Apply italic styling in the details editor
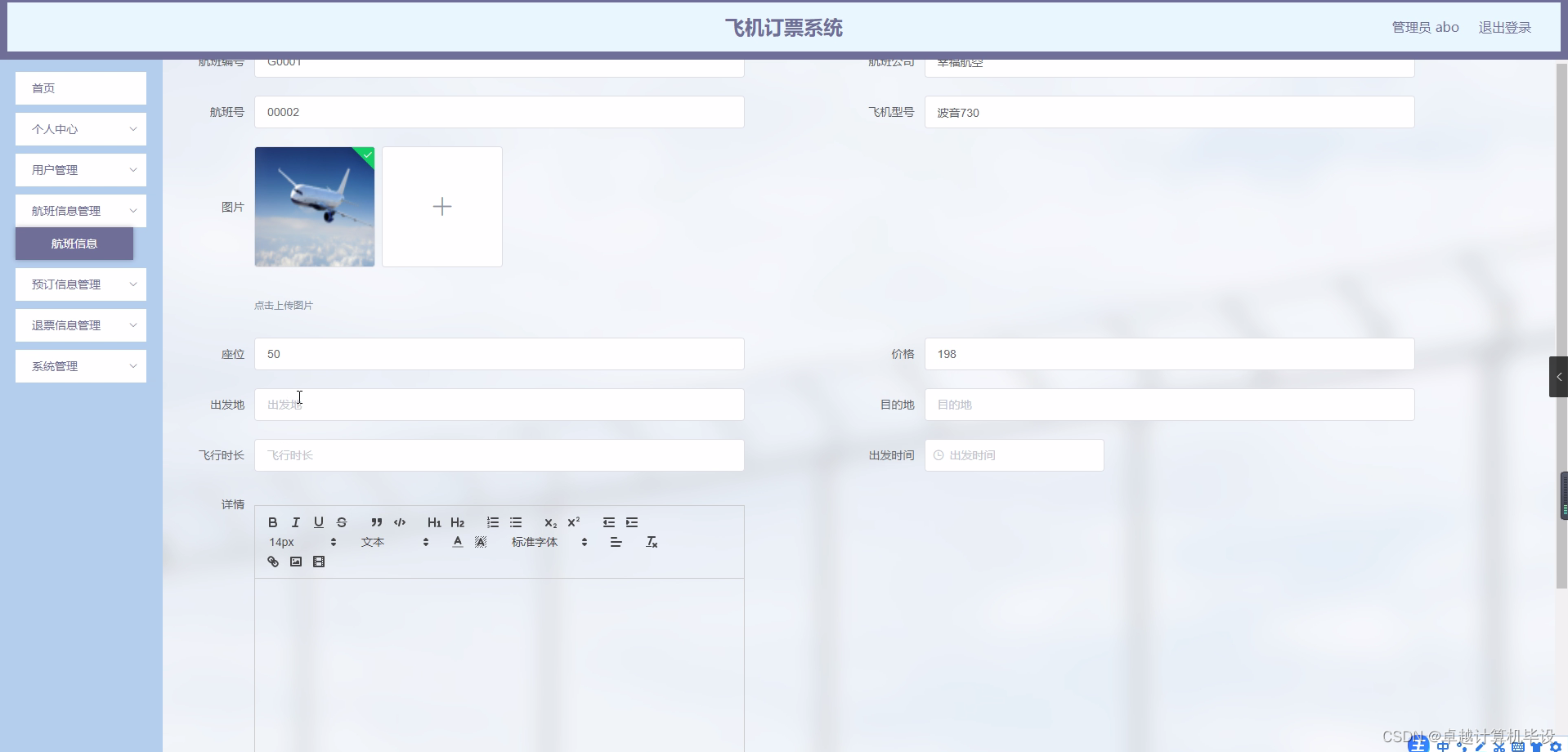The height and width of the screenshot is (752, 1568). pyautogui.click(x=295, y=522)
